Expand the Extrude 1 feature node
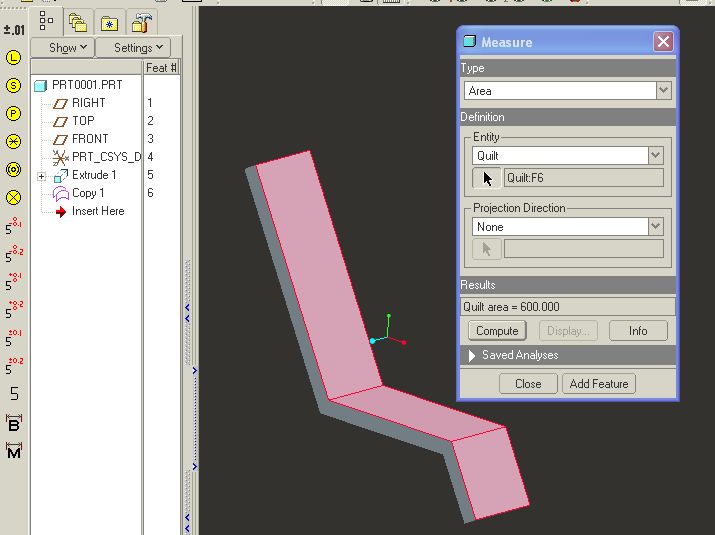This screenshot has width=715, height=535. tap(41, 176)
